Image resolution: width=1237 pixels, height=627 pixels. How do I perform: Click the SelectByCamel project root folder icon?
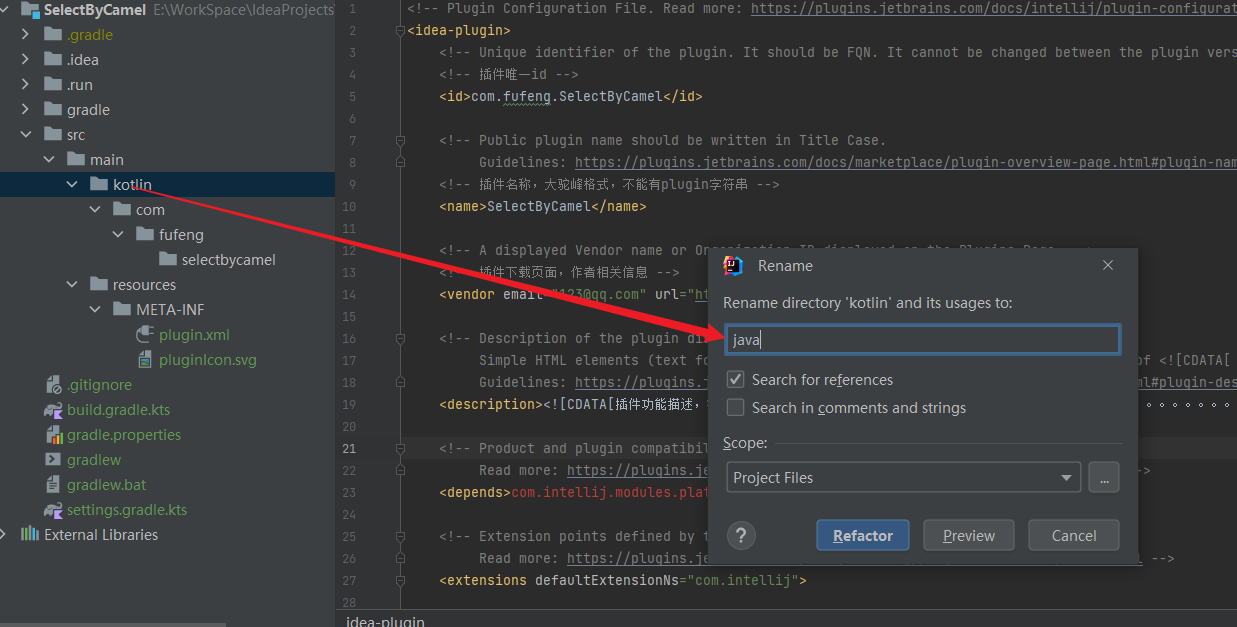click(x=30, y=10)
